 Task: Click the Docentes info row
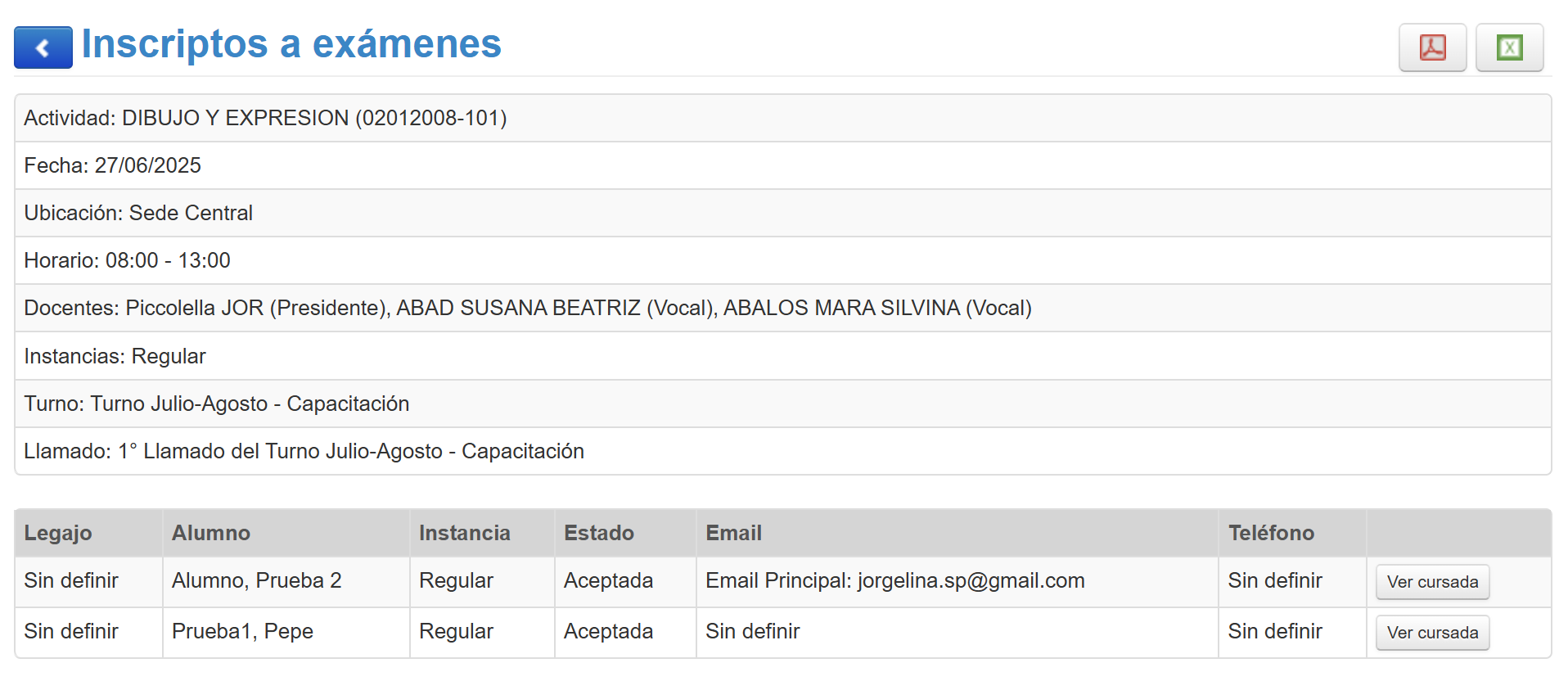point(527,308)
